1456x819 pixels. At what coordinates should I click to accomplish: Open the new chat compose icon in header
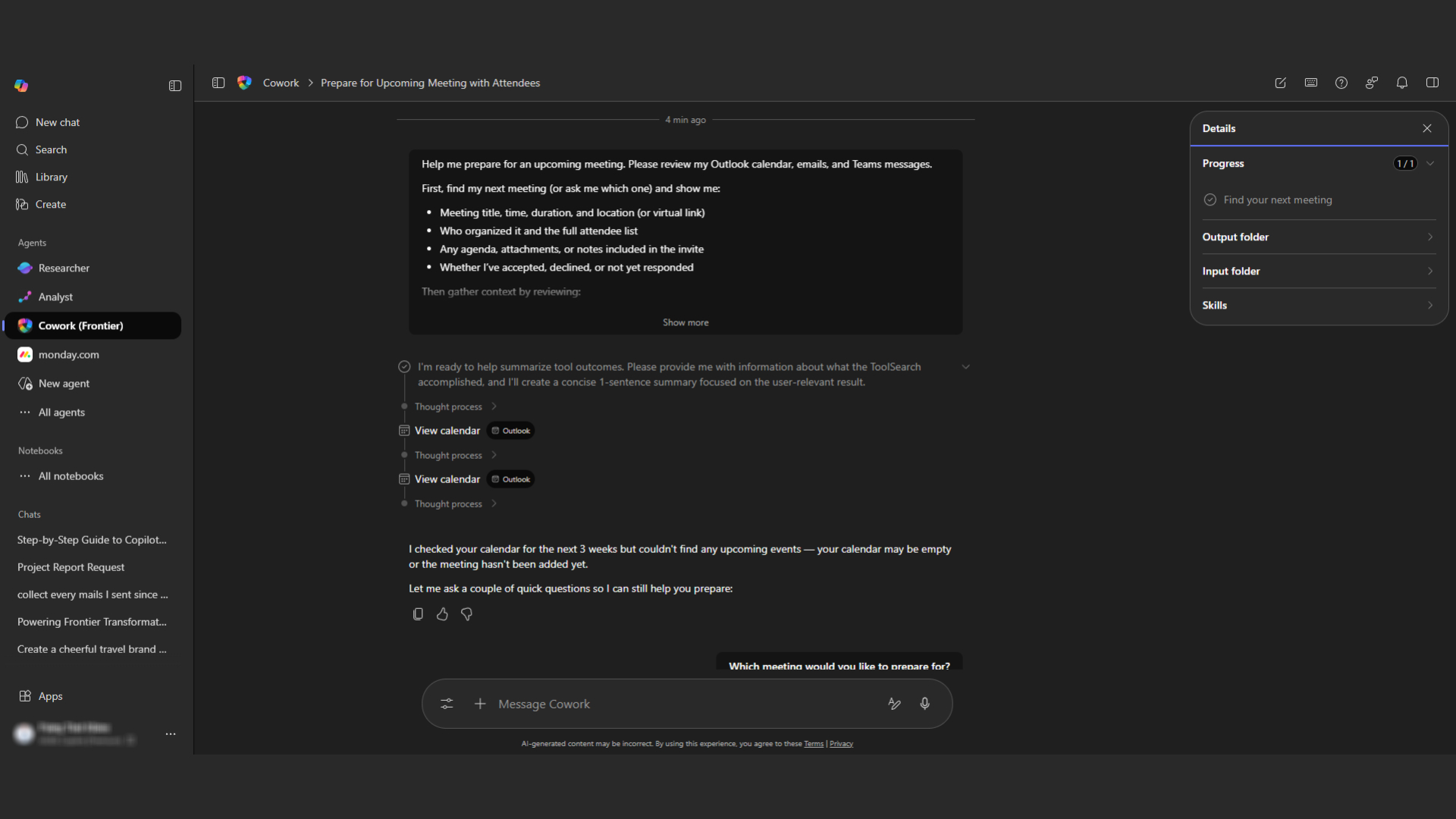[1281, 83]
